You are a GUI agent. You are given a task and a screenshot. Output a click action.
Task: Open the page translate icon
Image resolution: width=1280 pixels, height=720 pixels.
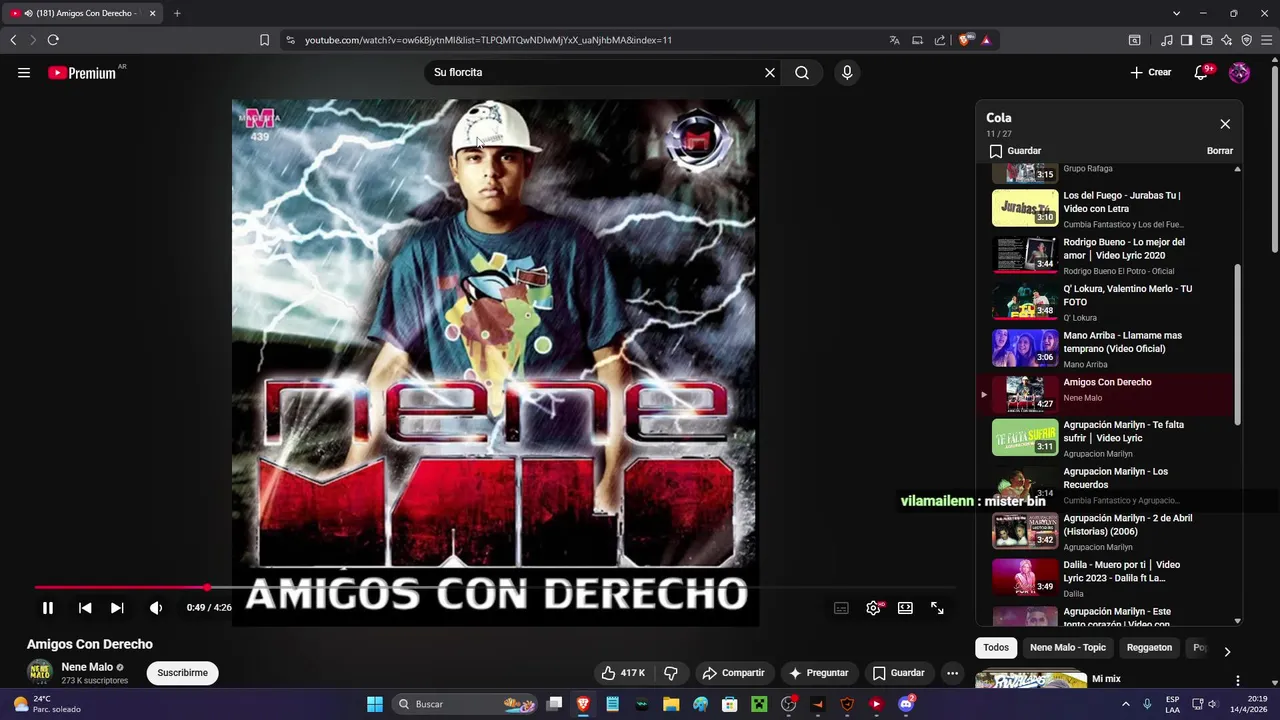pyautogui.click(x=894, y=40)
